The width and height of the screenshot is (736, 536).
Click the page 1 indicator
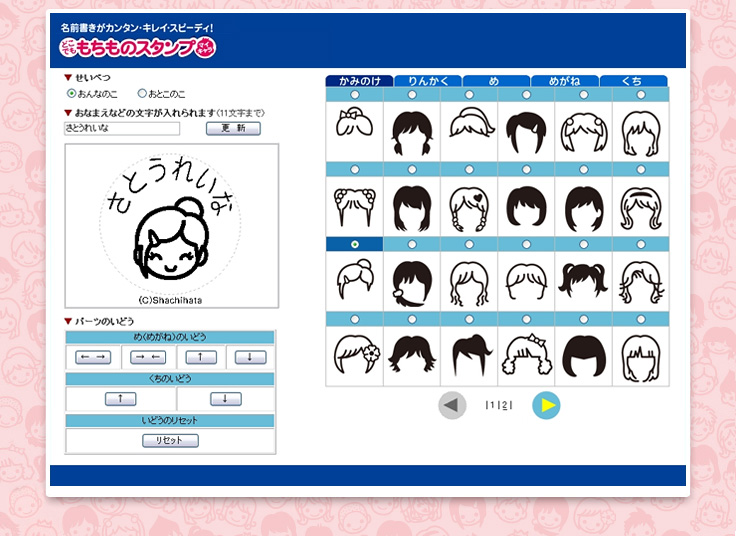click(x=492, y=405)
